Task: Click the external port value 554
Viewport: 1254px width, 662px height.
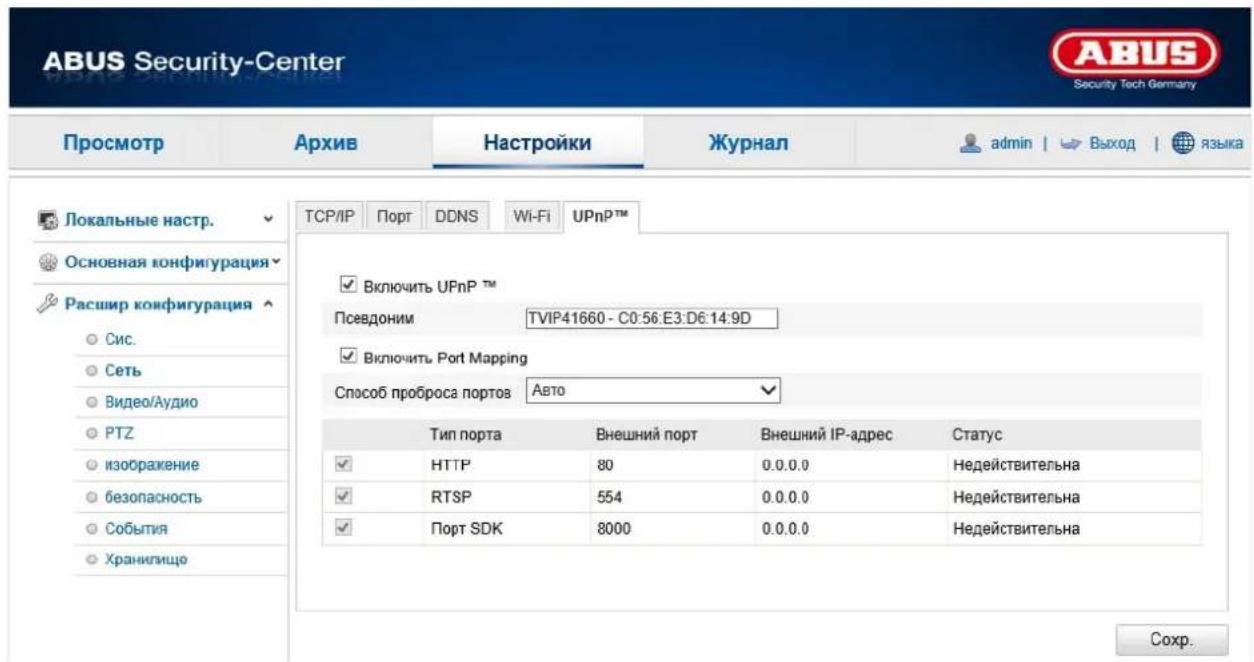Action: pyautogui.click(x=609, y=496)
